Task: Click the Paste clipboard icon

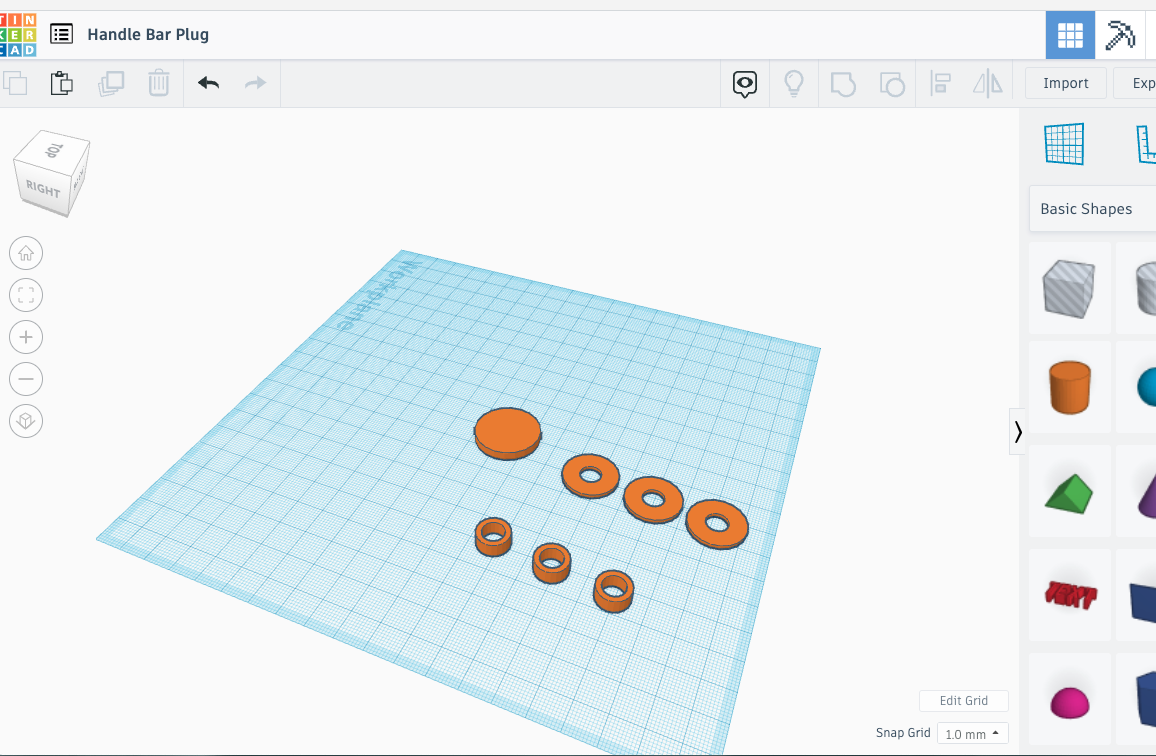Action: tap(62, 83)
